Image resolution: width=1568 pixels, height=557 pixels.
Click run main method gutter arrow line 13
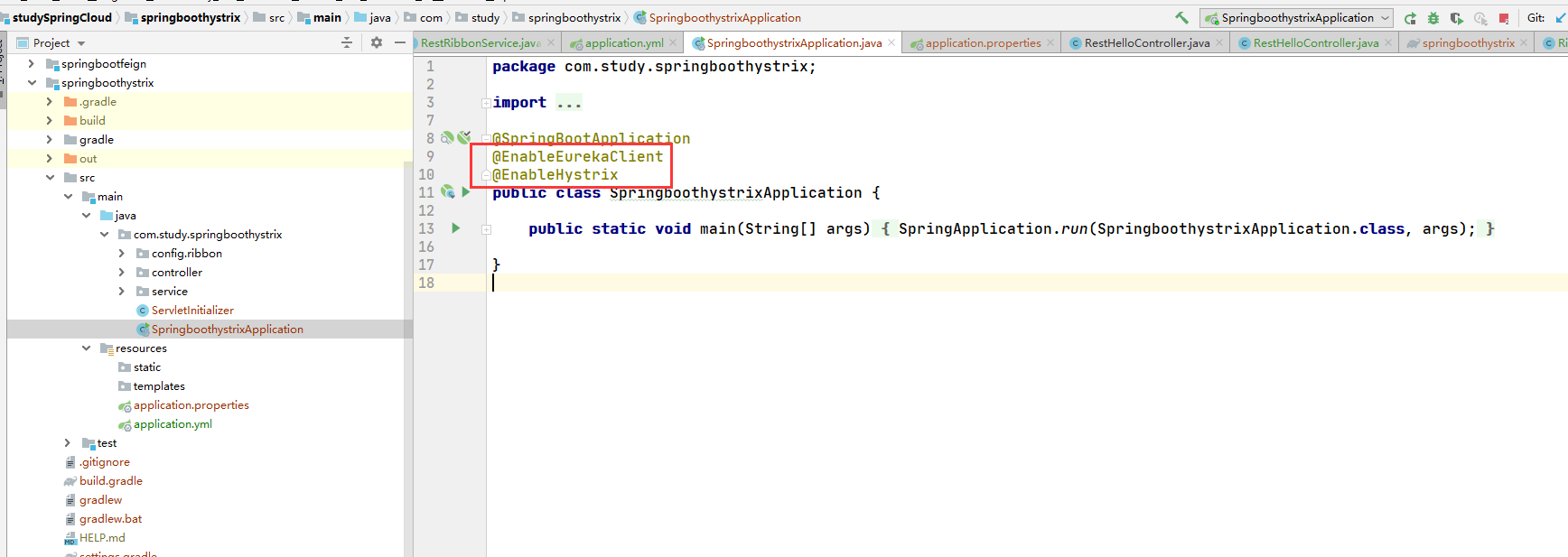coord(456,228)
